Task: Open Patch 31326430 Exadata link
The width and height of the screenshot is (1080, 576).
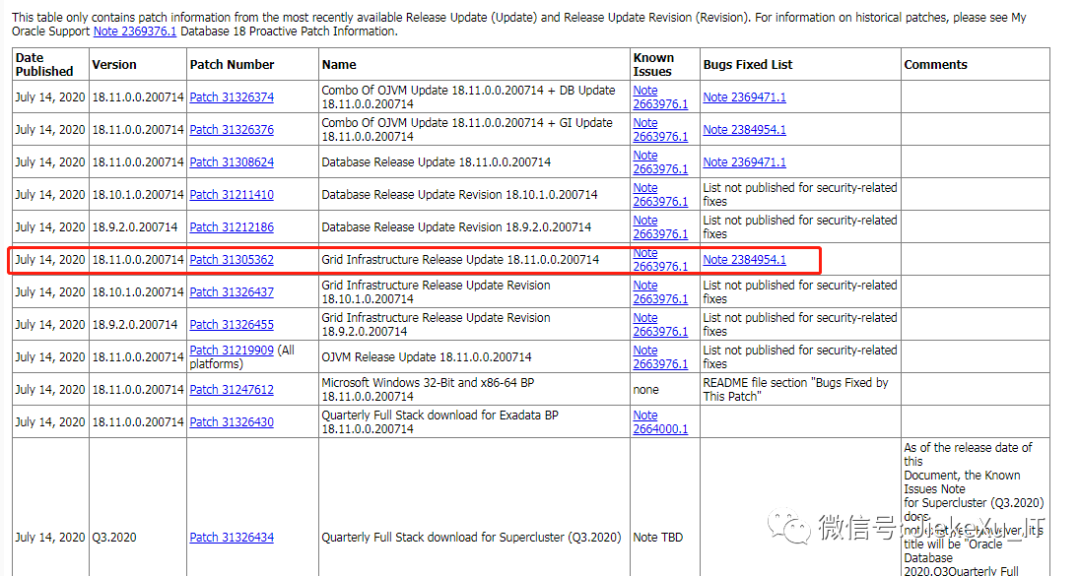Action: pyautogui.click(x=231, y=422)
